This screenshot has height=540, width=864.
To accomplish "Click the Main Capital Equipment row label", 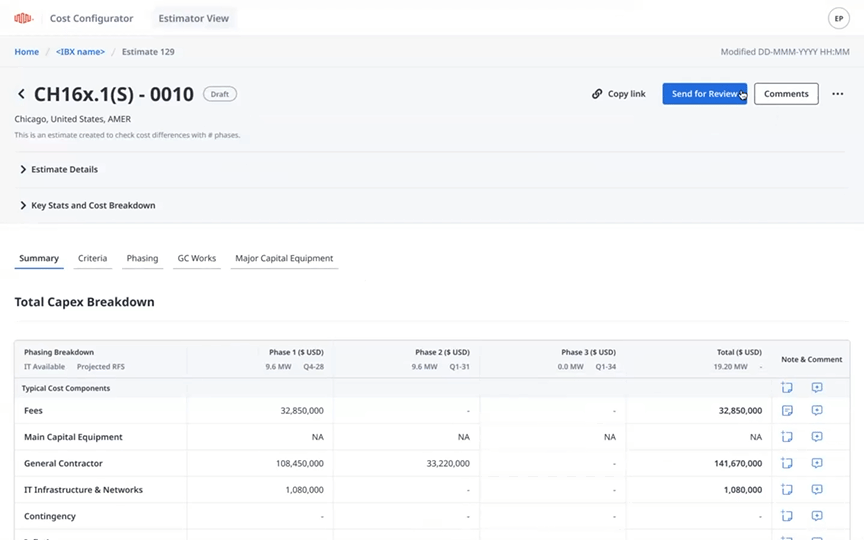I will (x=73, y=437).
